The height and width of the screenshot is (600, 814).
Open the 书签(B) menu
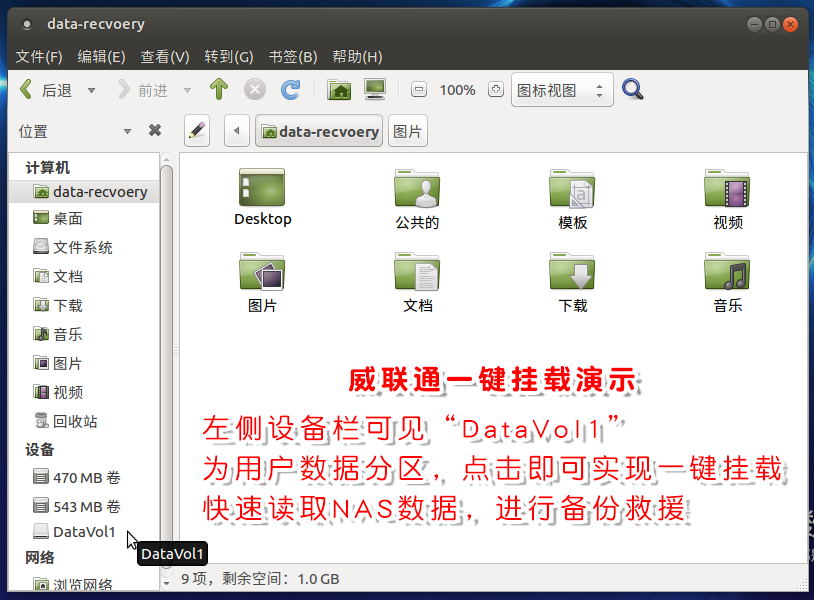tap(293, 56)
